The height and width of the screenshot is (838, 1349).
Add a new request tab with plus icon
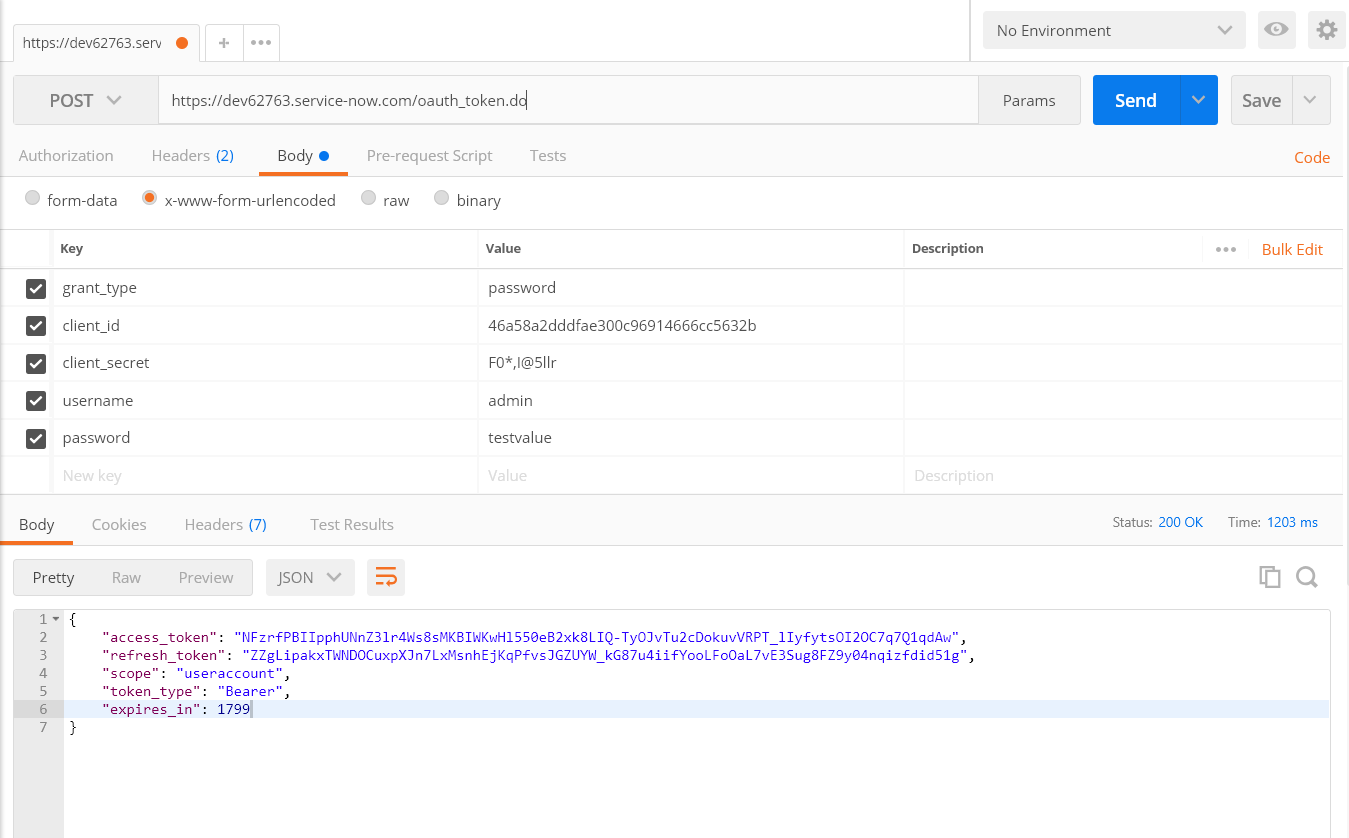pyautogui.click(x=223, y=42)
